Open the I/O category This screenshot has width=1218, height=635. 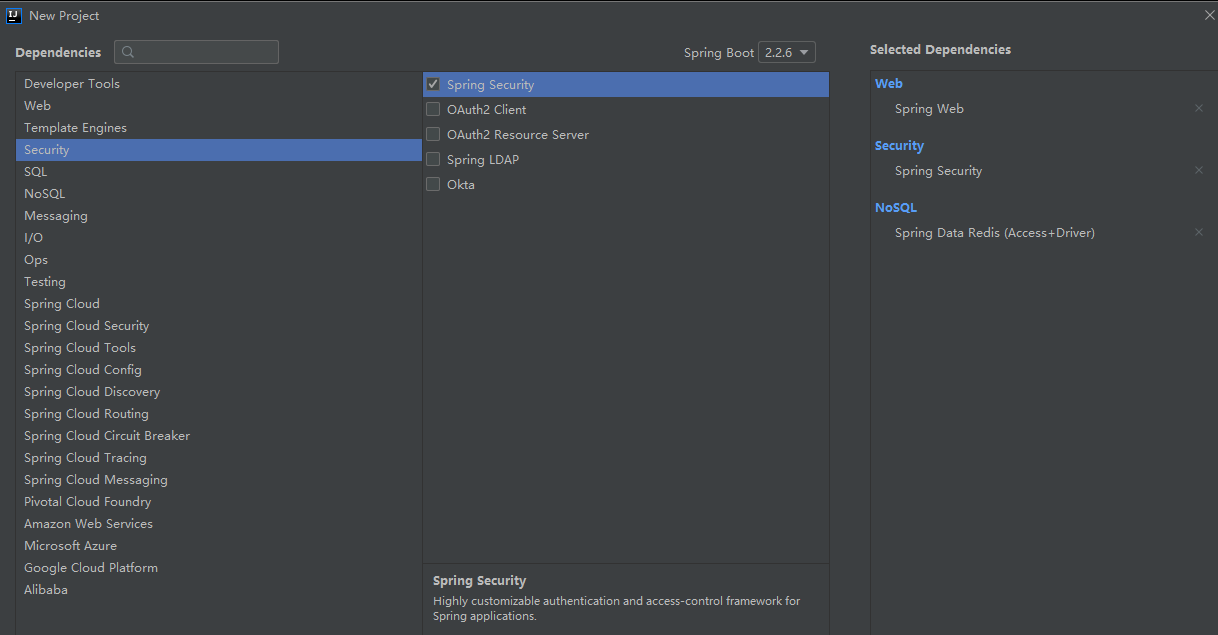click(x=219, y=237)
